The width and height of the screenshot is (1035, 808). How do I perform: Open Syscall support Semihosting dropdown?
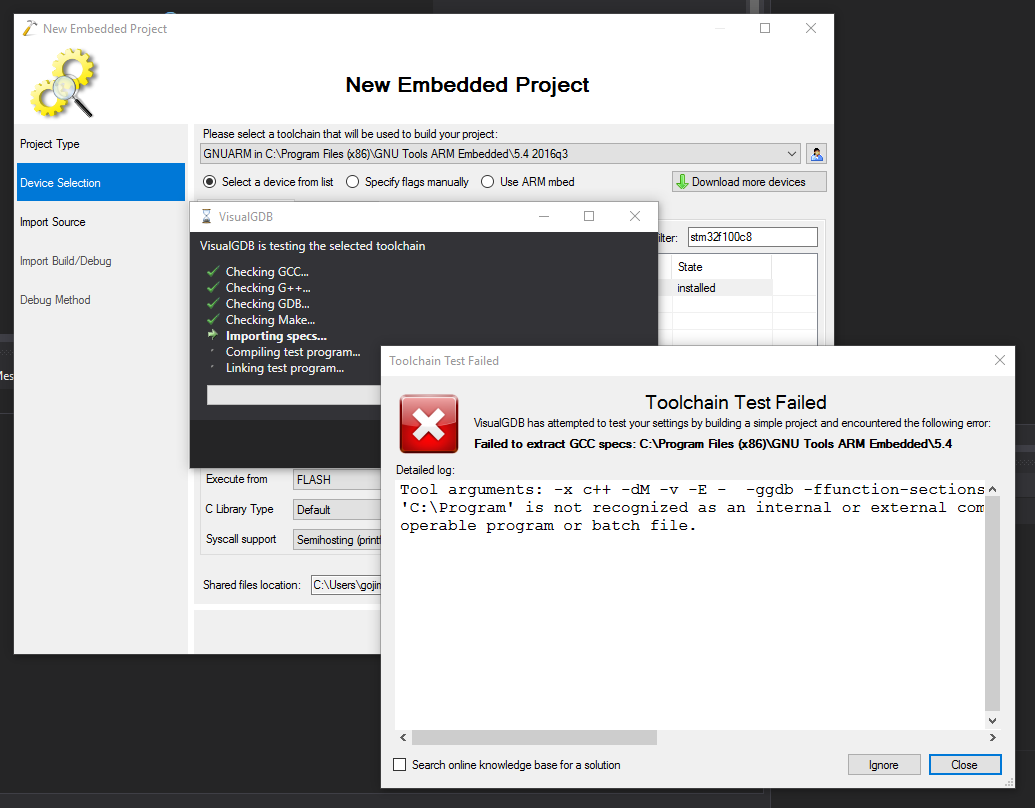coord(337,540)
